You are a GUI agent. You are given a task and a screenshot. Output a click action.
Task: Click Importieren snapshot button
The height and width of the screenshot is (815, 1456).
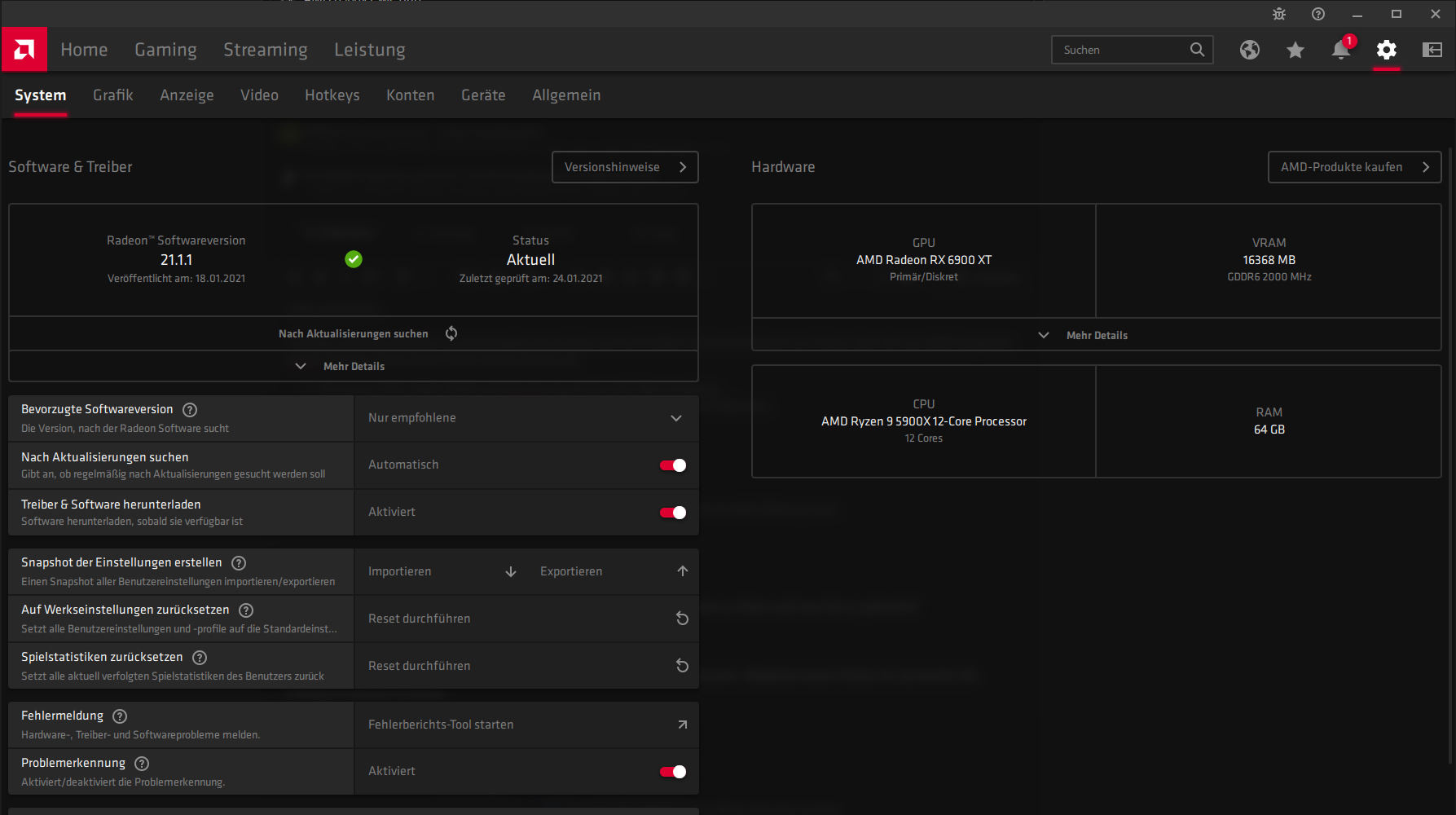(440, 571)
